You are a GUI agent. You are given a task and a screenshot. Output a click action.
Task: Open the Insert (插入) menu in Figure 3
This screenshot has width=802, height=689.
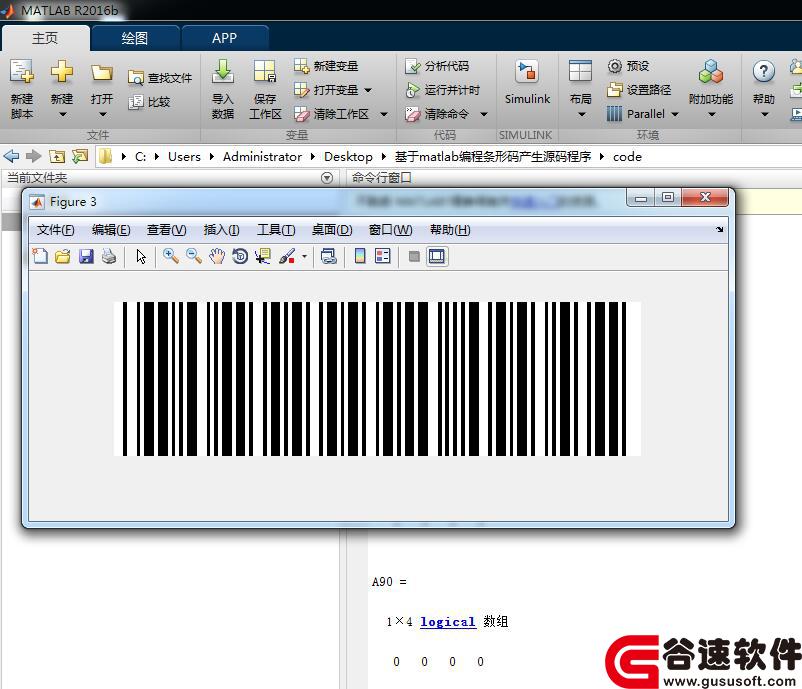click(221, 230)
